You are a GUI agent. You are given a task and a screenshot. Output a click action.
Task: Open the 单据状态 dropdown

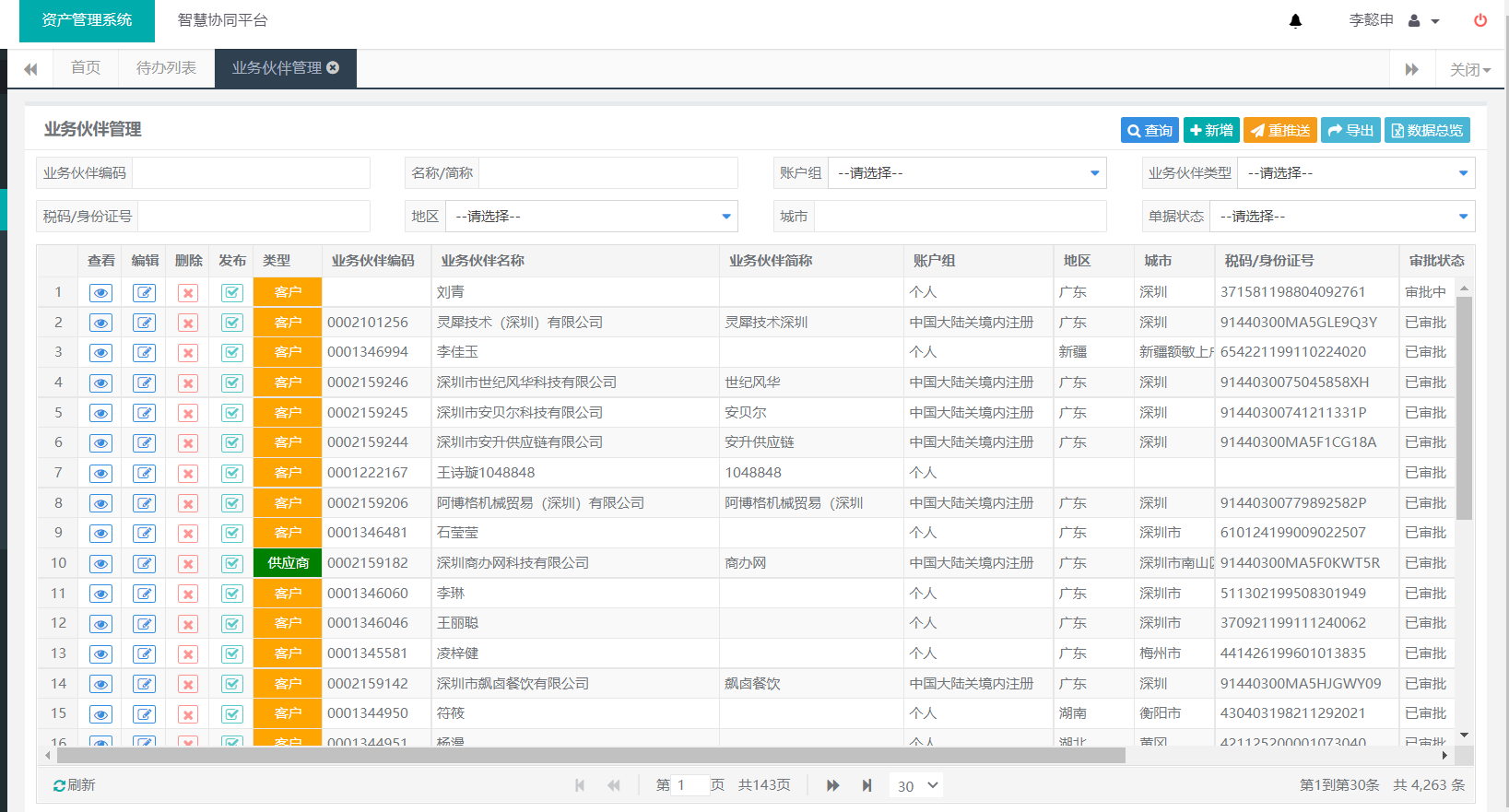(1341, 216)
